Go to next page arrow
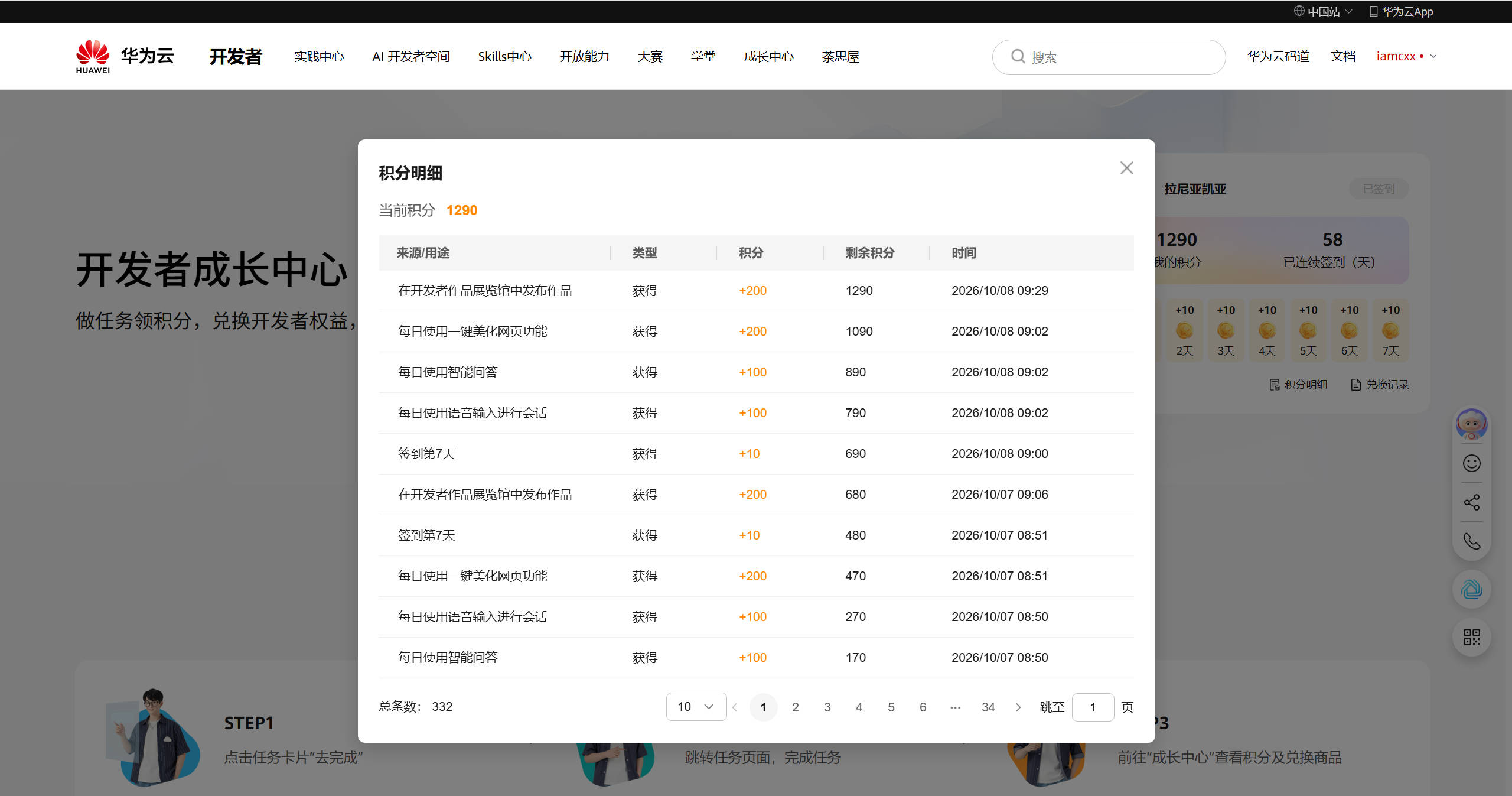The height and width of the screenshot is (796, 1512). point(1018,707)
